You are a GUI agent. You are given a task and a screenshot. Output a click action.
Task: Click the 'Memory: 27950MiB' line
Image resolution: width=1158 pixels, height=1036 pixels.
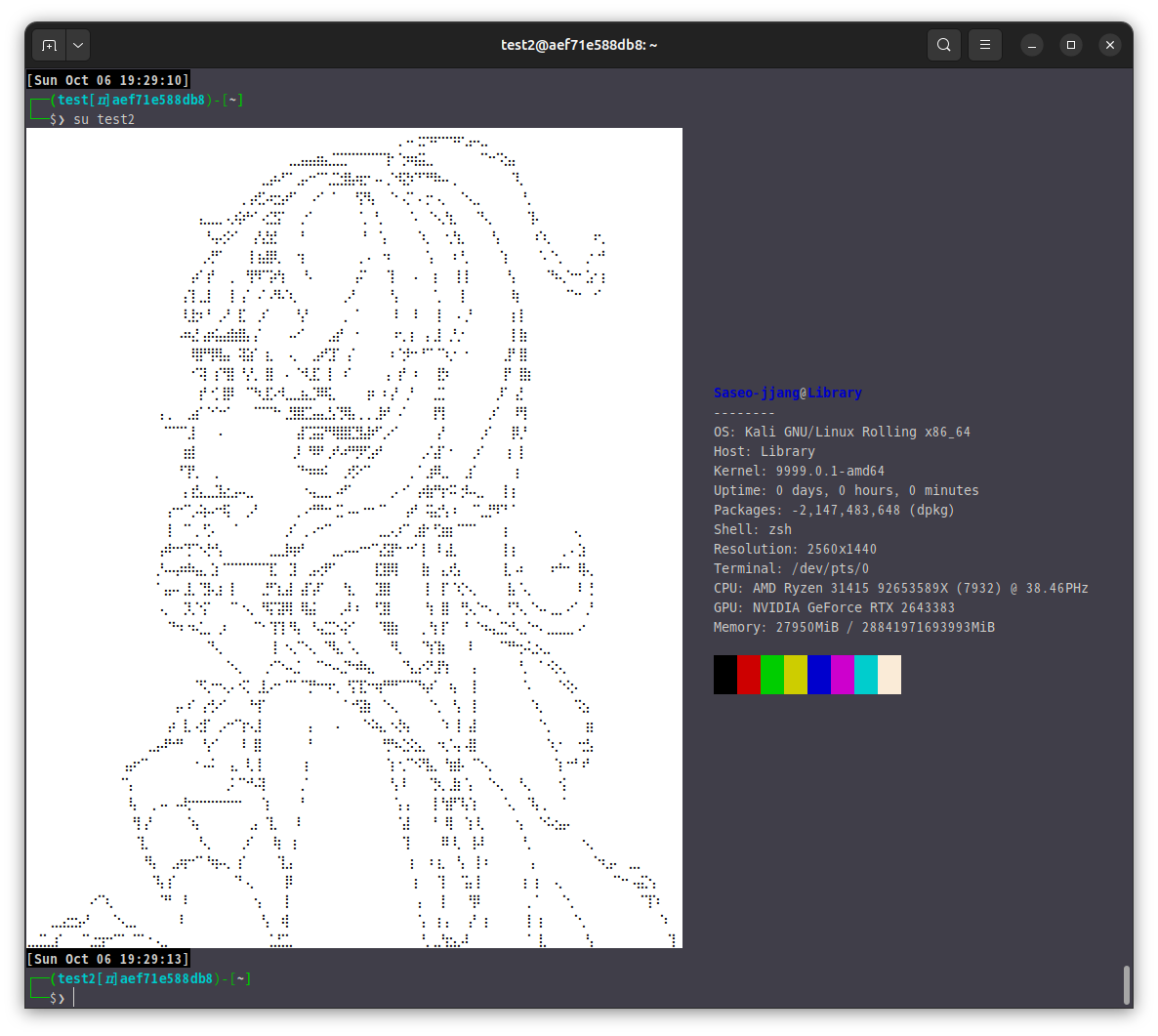[854, 628]
